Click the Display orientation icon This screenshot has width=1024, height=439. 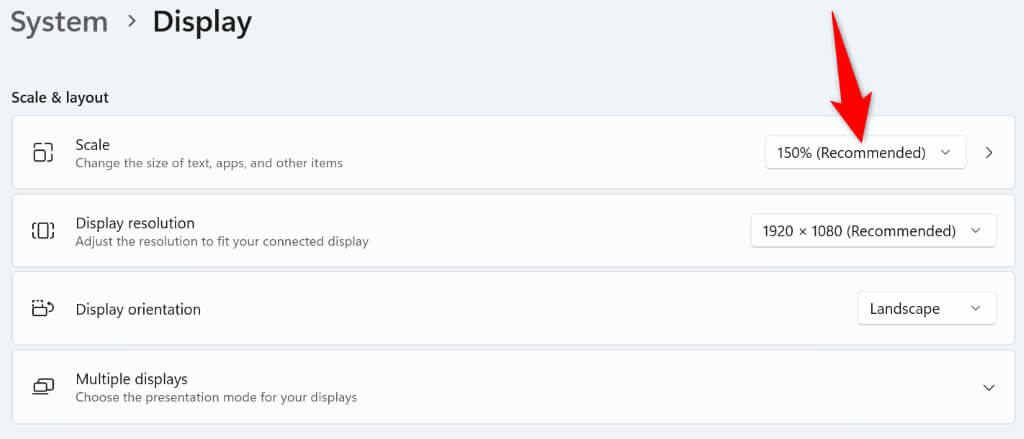pos(42,309)
